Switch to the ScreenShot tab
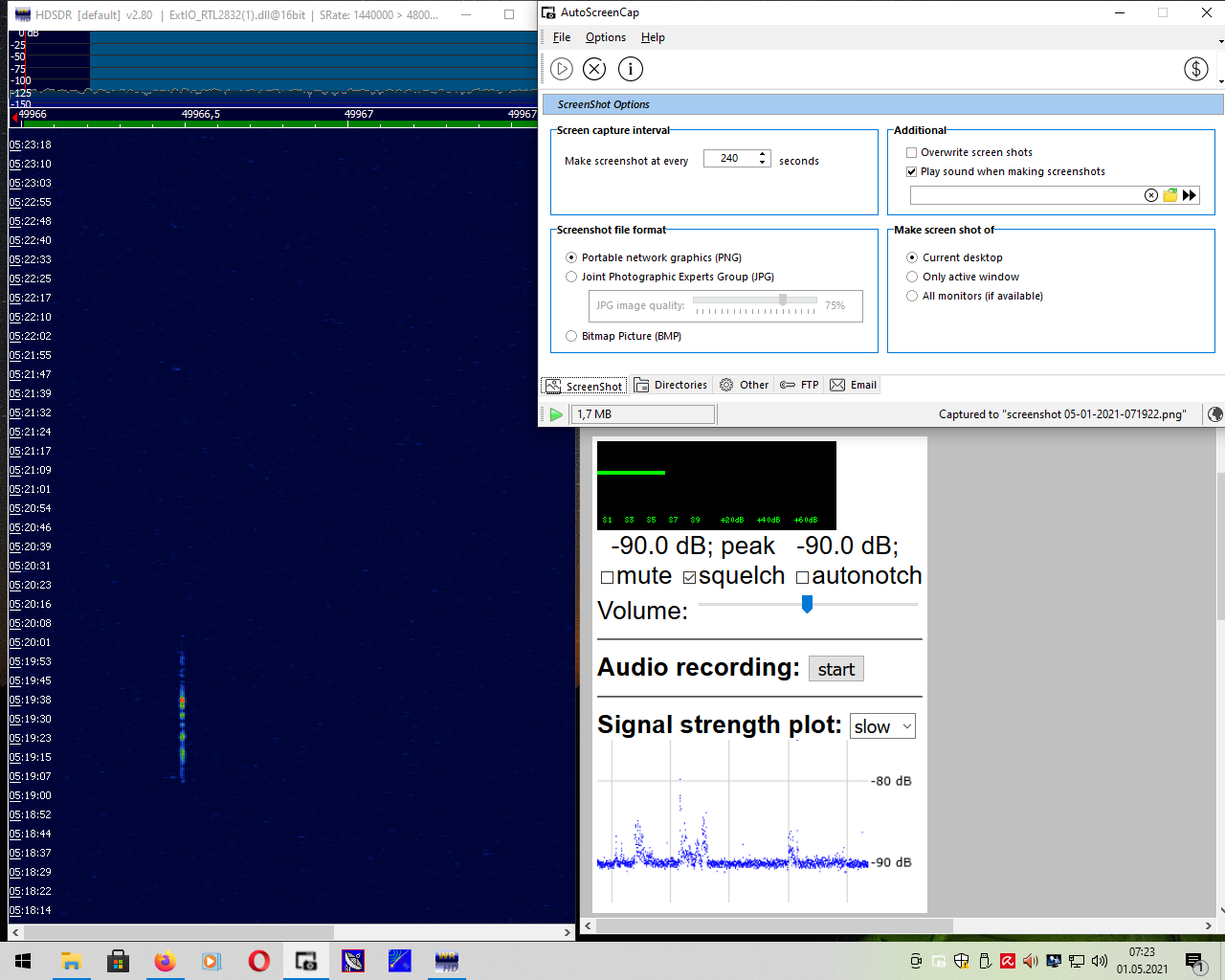Screen dimensions: 1225x980 coord(585,386)
